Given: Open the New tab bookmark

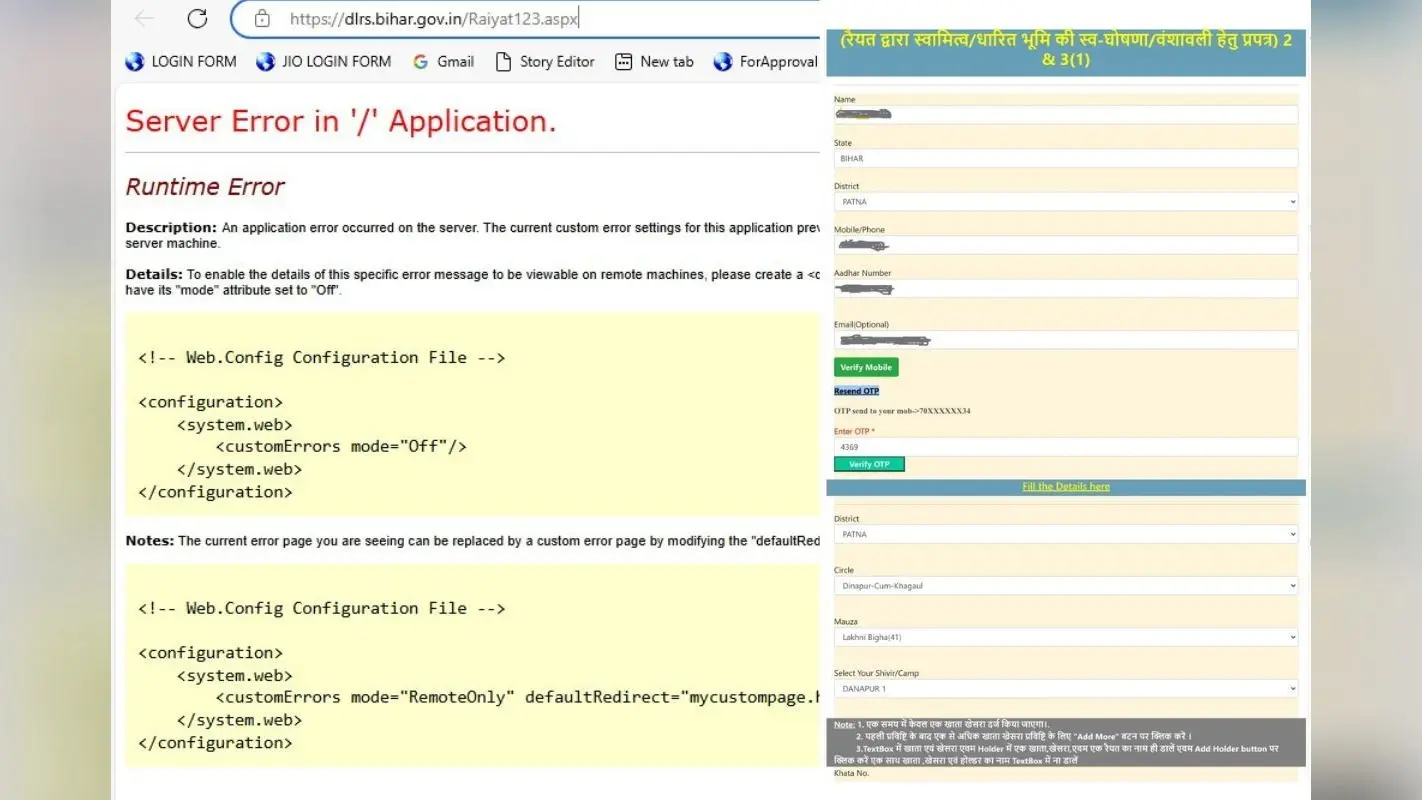Looking at the screenshot, I should tap(654, 61).
